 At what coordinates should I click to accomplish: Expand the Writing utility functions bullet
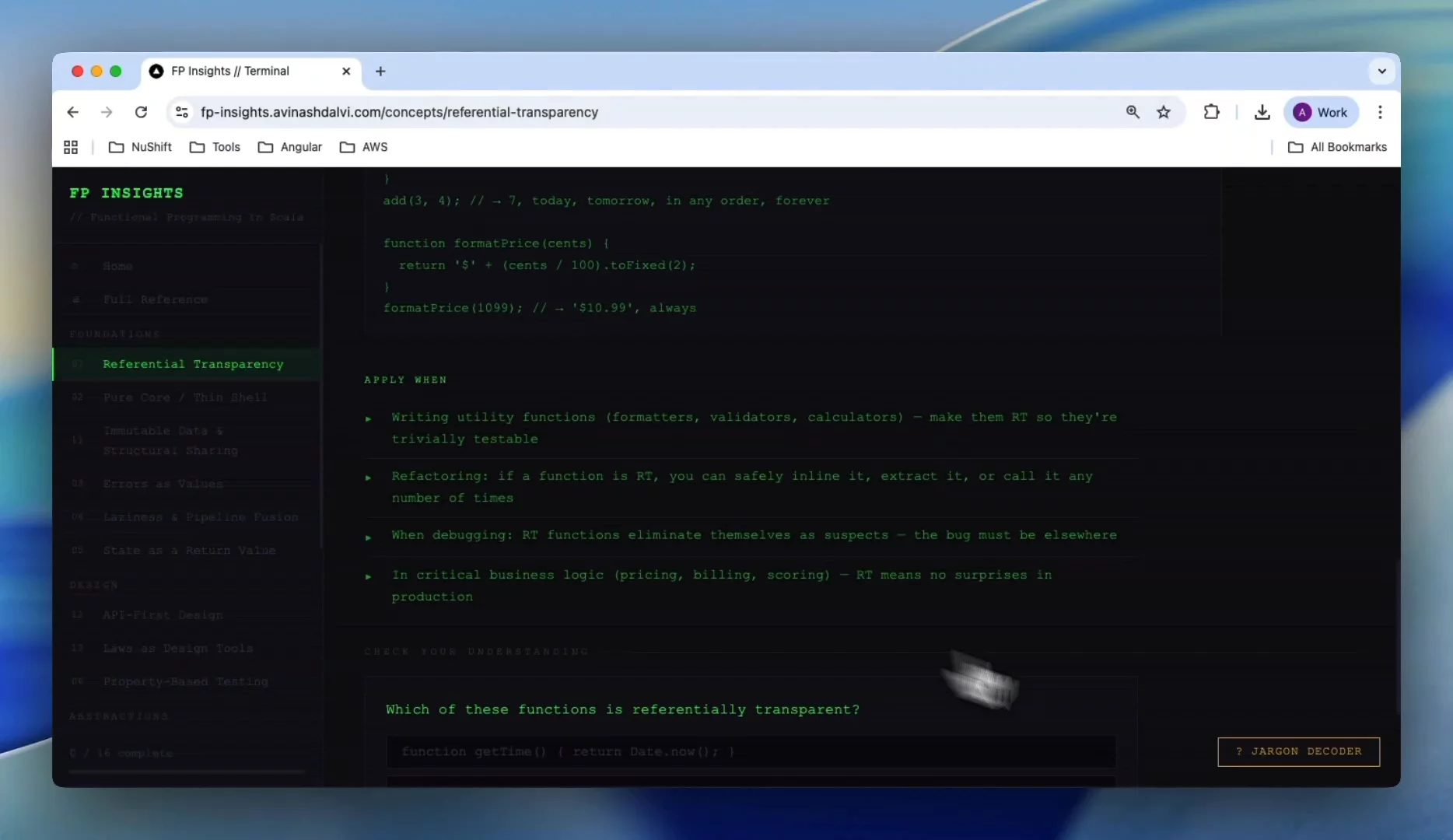(369, 418)
